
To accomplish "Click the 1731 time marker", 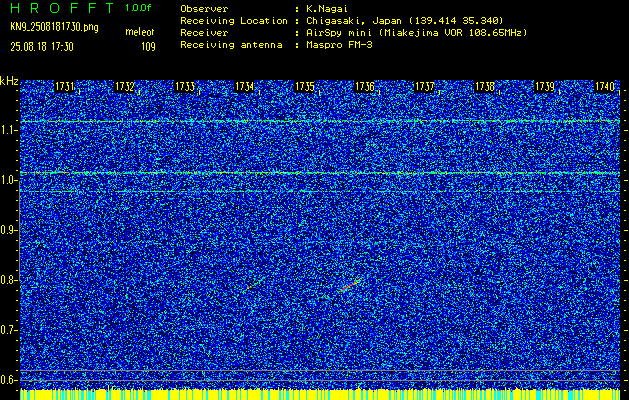I will pos(65,87).
